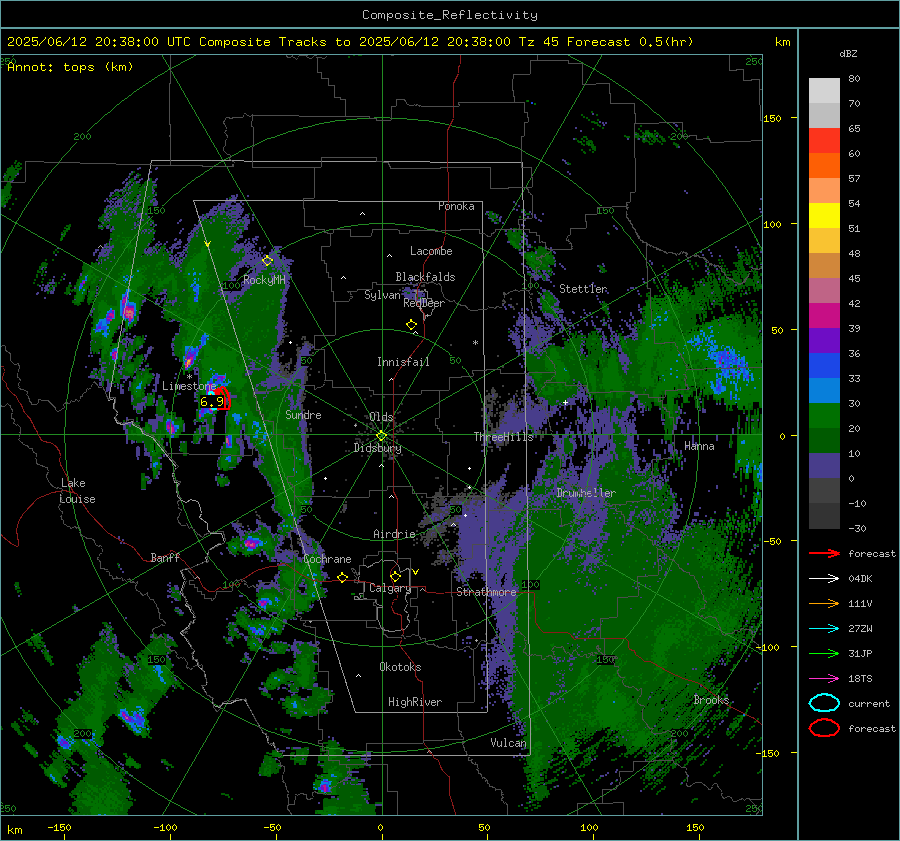Click the Didsbury city label
Viewport: 900px width, 841px height.
(378, 448)
